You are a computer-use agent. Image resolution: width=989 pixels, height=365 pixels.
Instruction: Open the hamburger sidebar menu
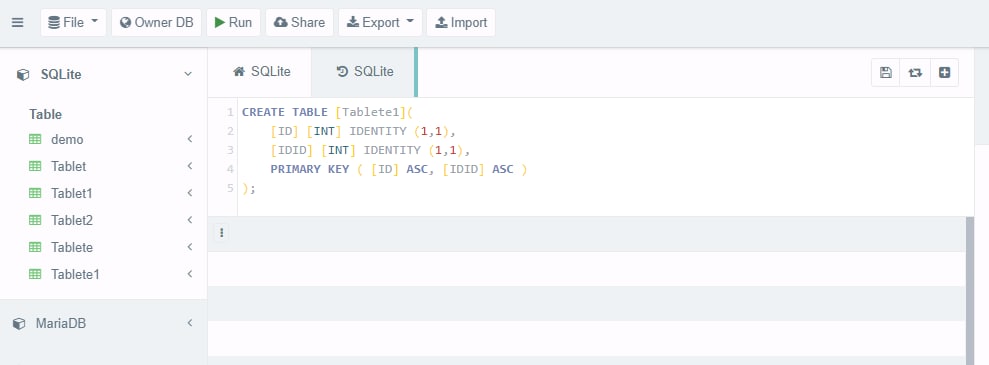tap(18, 23)
